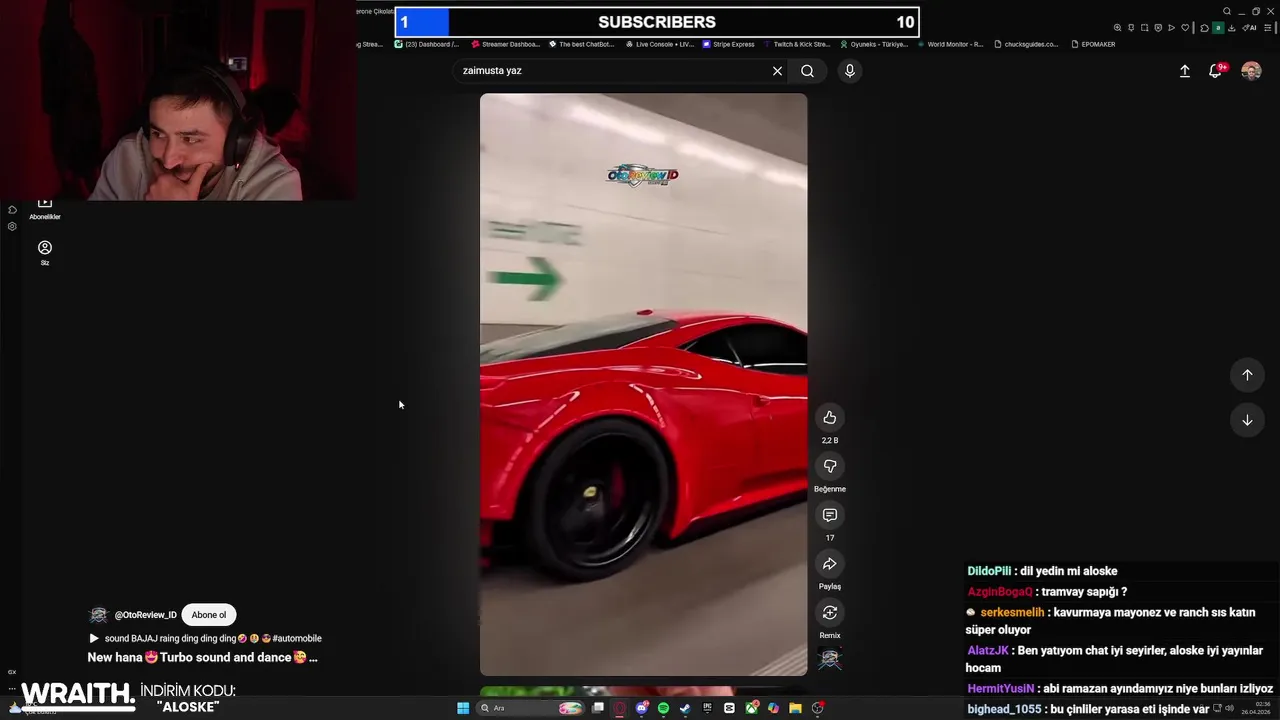This screenshot has width=1280, height=720.
Task: Click the snapshot capture icon in toolbar
Action: pyautogui.click(x=1145, y=27)
